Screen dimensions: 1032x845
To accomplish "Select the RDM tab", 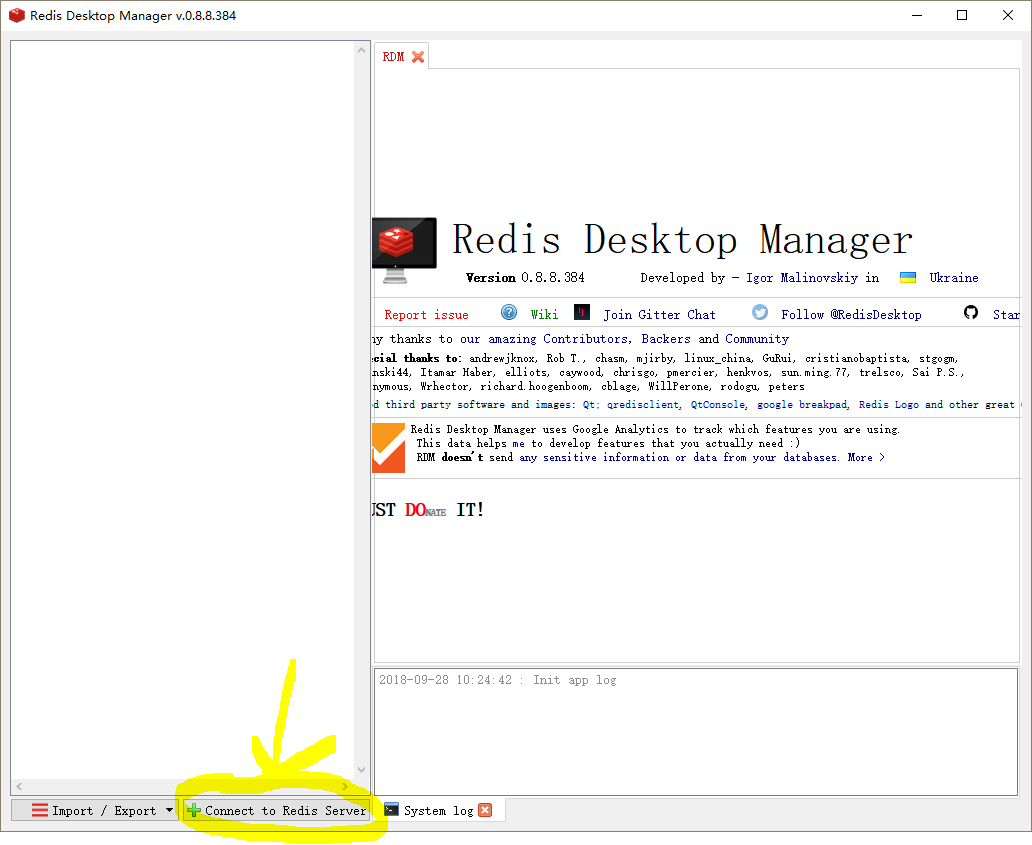I will (x=393, y=57).
